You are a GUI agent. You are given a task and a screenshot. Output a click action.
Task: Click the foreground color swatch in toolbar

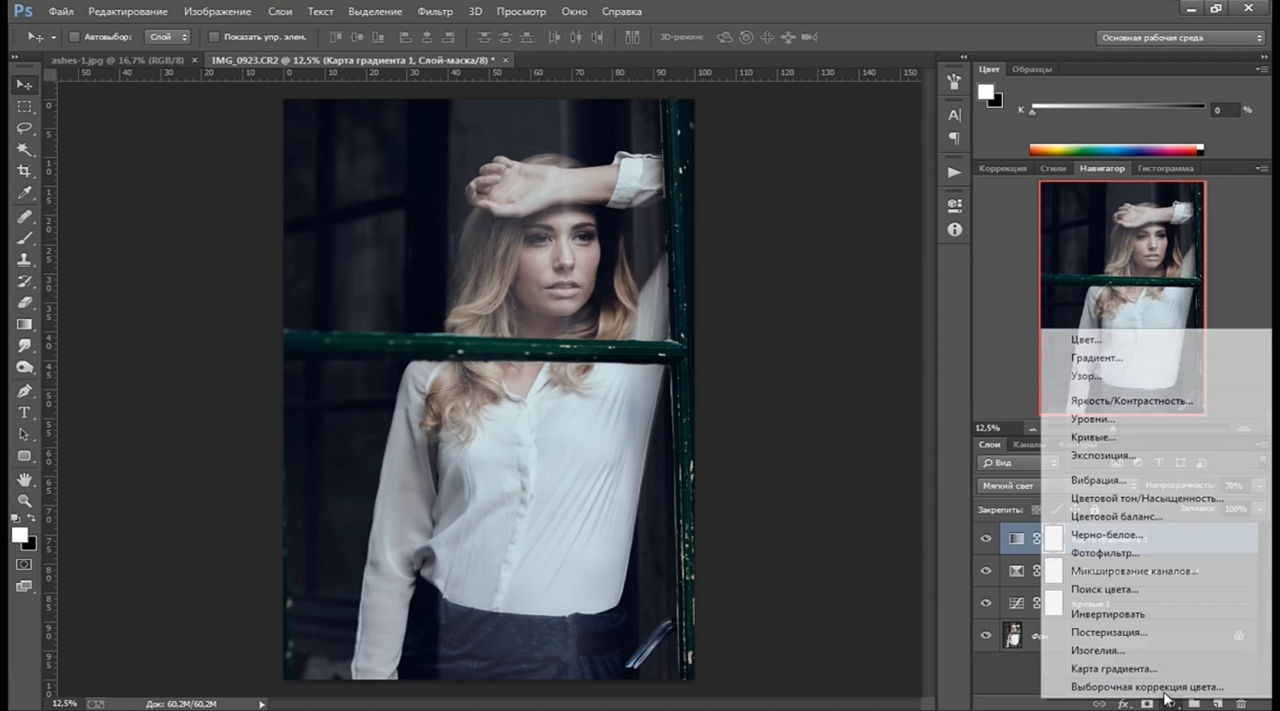pos(20,536)
